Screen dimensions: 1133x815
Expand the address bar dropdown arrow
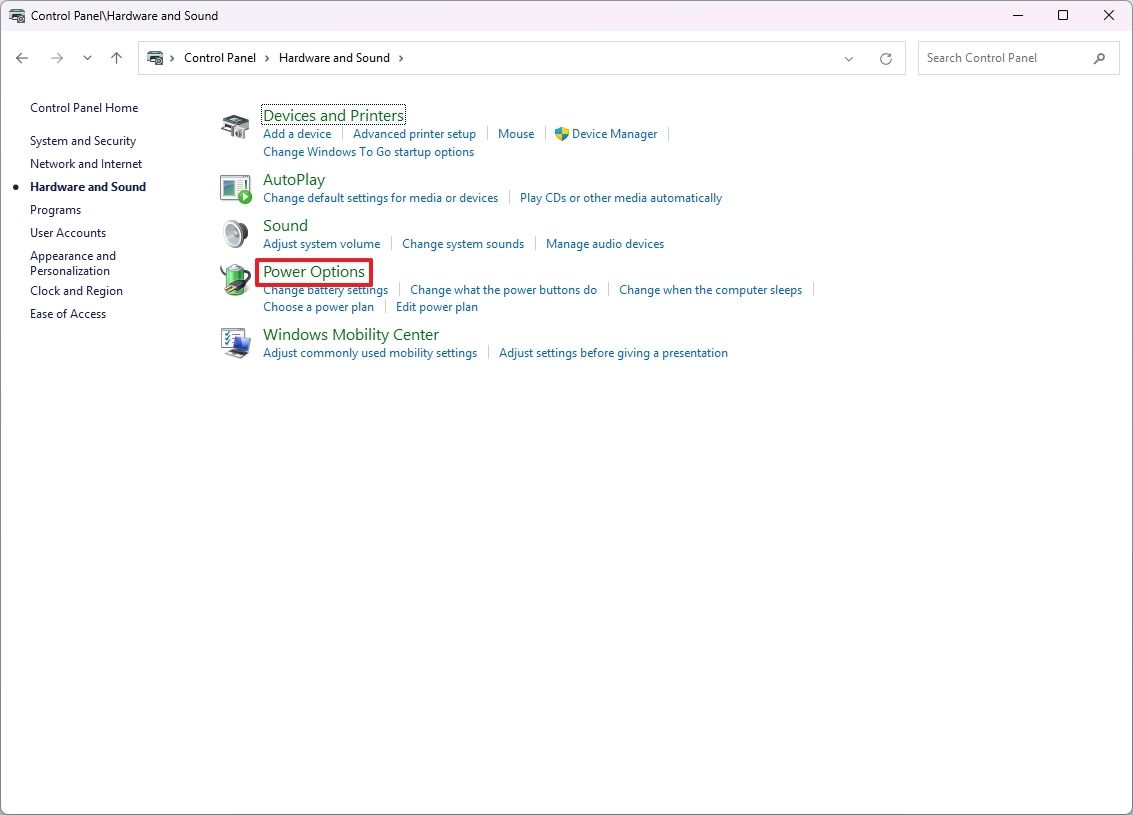tap(849, 58)
